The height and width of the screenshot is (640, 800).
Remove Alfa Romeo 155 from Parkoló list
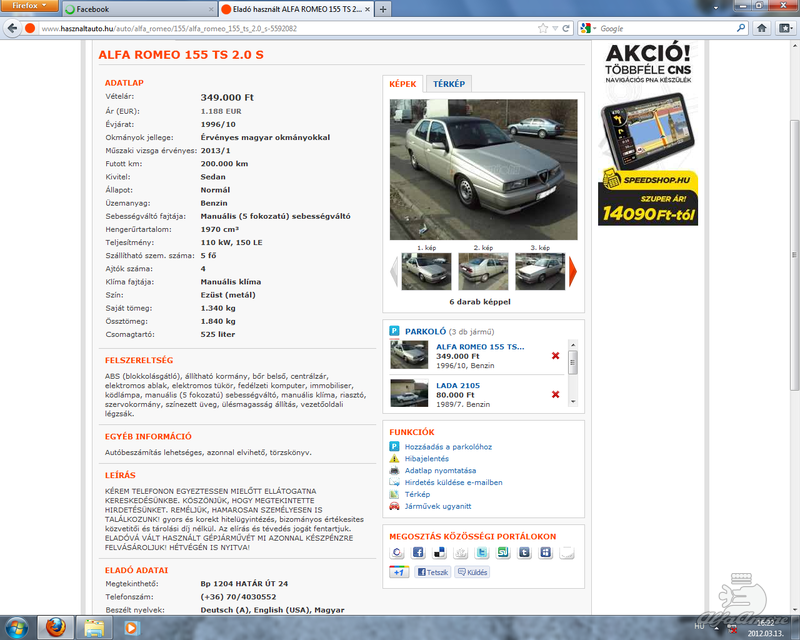556,356
